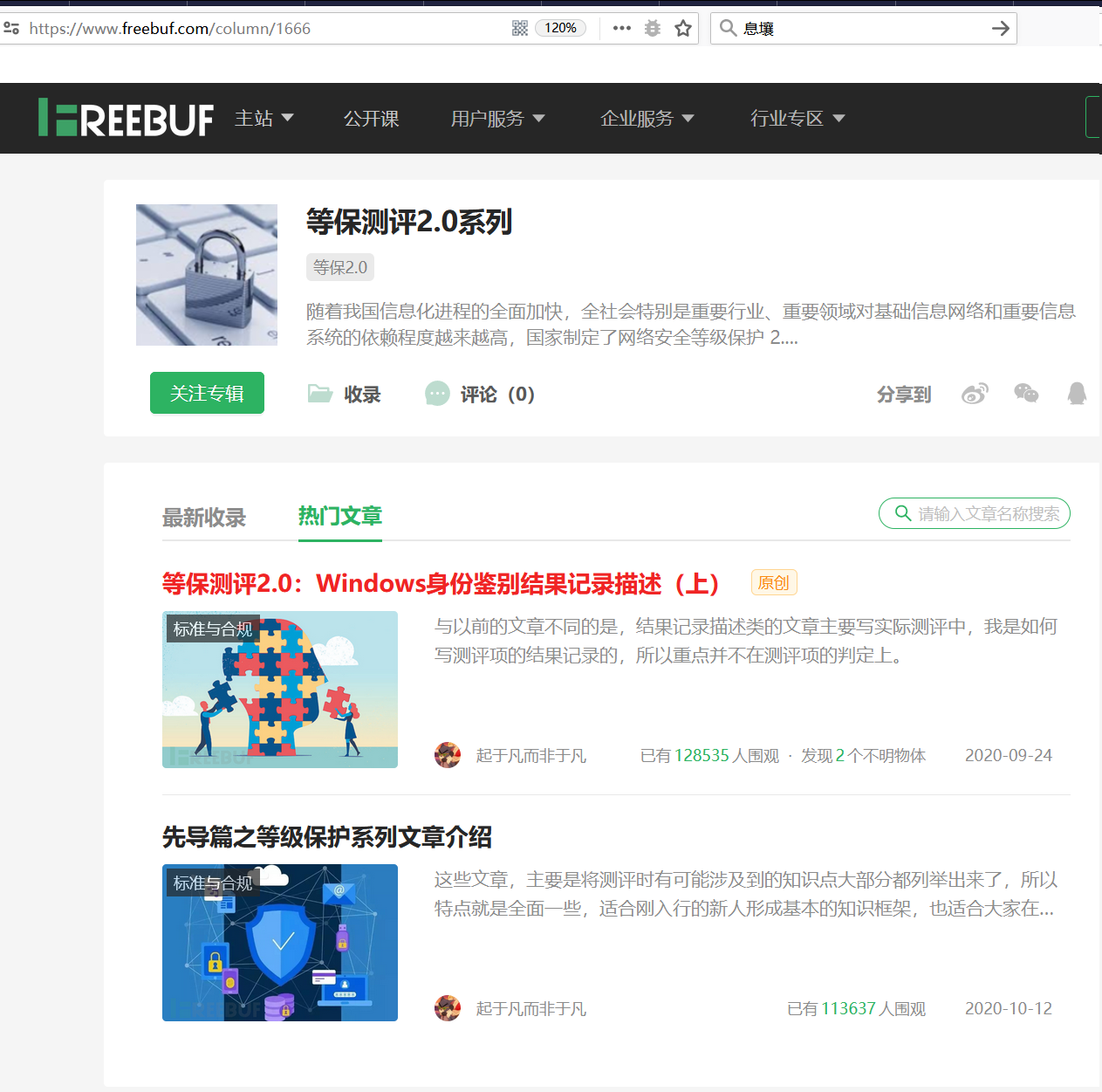Share the column to Weibo
The height and width of the screenshot is (1092, 1102).
975,394
